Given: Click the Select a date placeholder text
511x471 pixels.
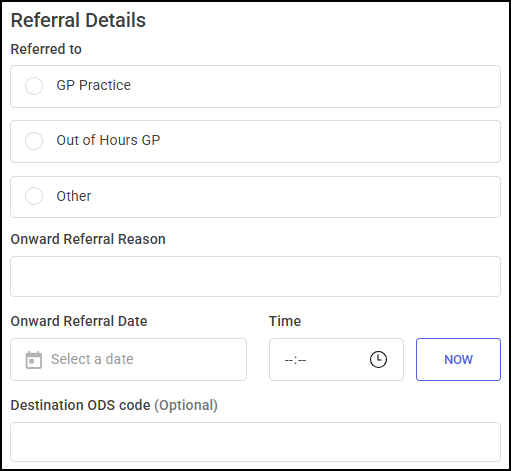Looking at the screenshot, I should (92, 359).
